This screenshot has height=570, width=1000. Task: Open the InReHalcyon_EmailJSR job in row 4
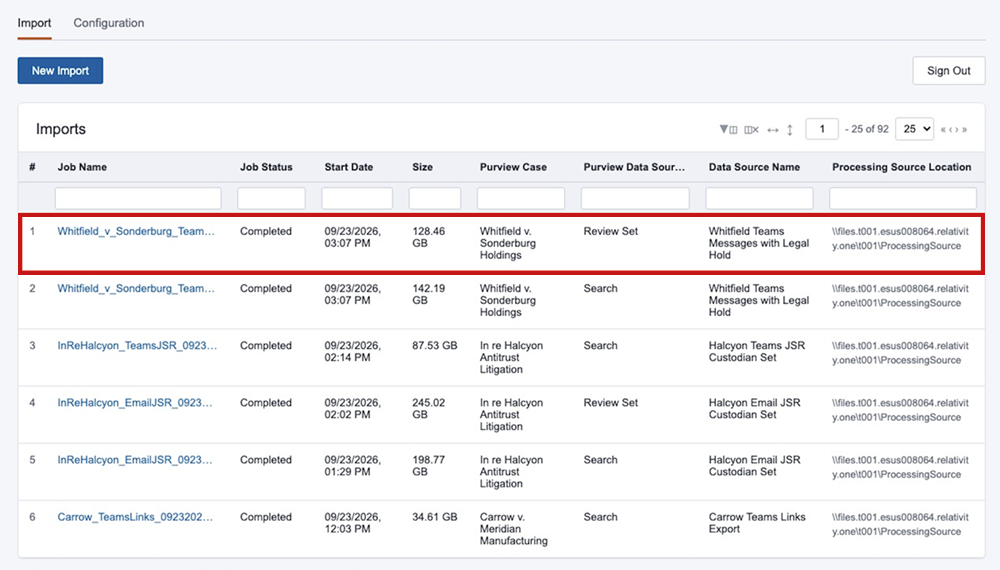[135, 403]
